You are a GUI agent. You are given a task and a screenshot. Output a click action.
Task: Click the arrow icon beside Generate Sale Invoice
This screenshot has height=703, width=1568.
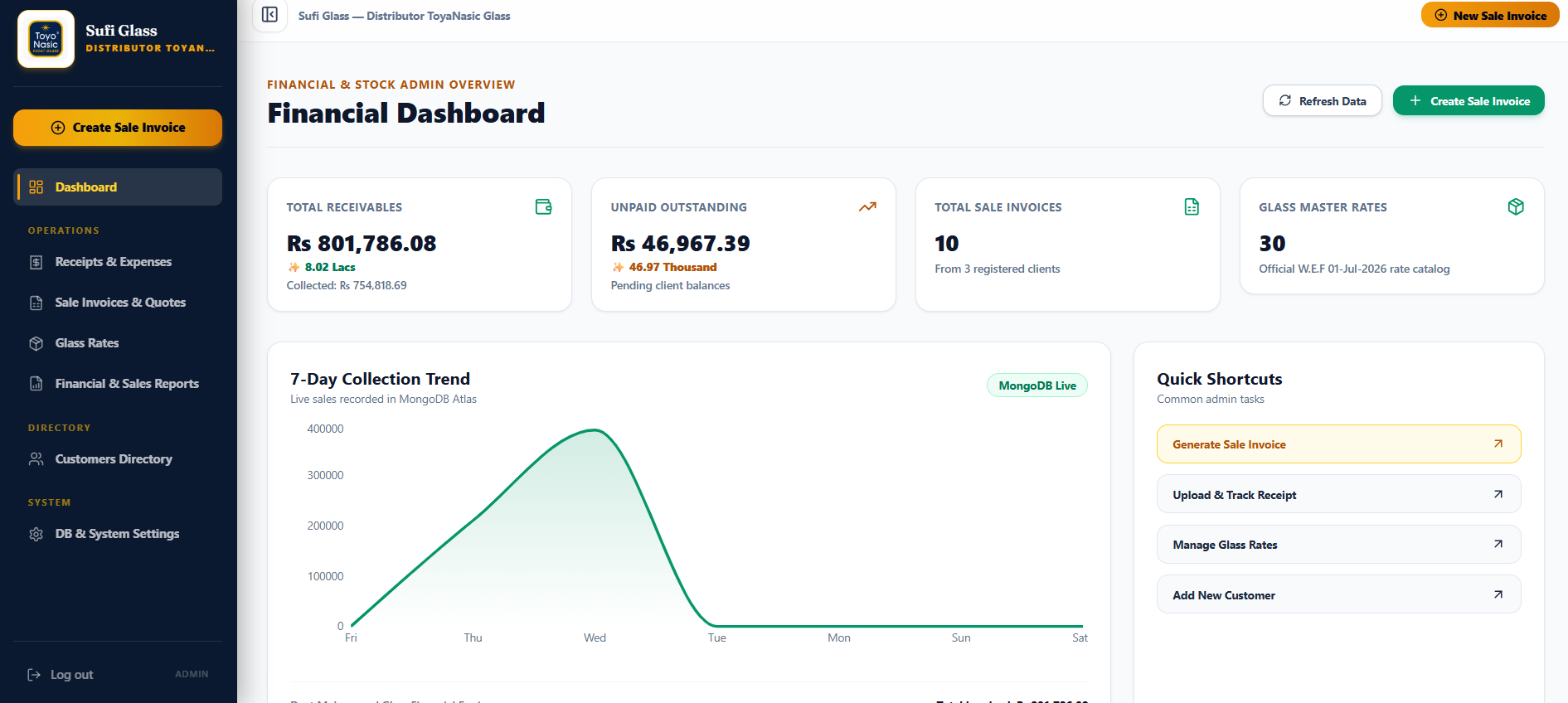[1498, 444]
